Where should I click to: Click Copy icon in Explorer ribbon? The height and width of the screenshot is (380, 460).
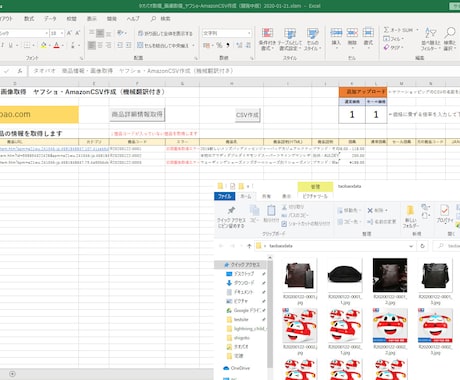click(254, 214)
